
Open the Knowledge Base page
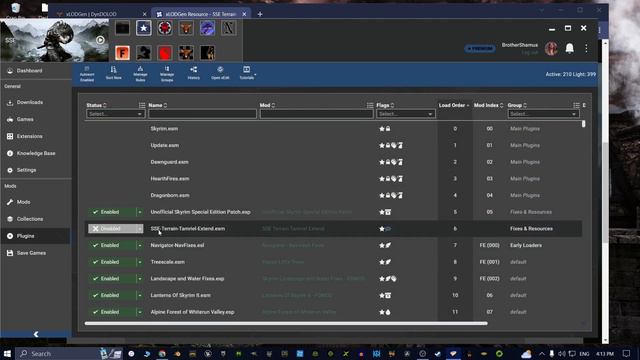point(36,153)
